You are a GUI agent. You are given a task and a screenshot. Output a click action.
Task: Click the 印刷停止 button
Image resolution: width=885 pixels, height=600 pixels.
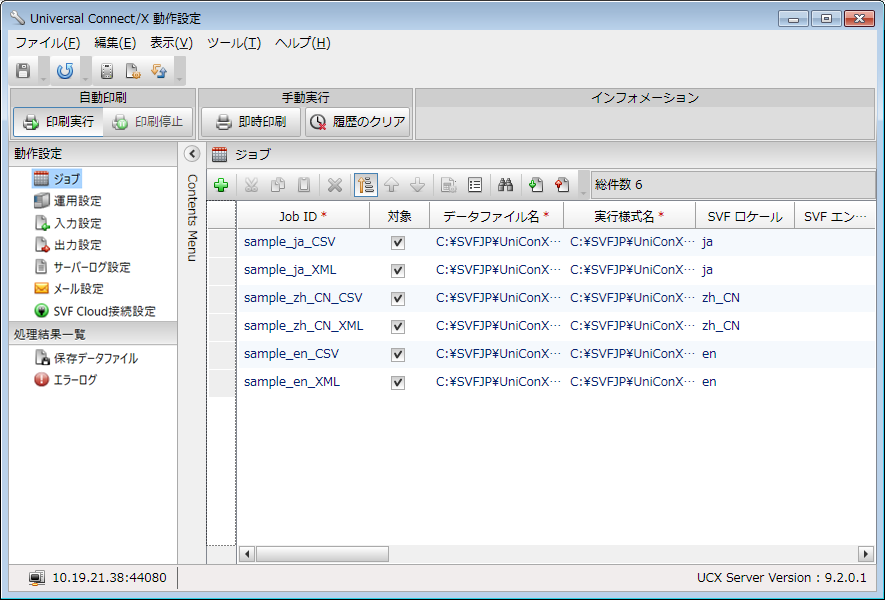[x=148, y=122]
